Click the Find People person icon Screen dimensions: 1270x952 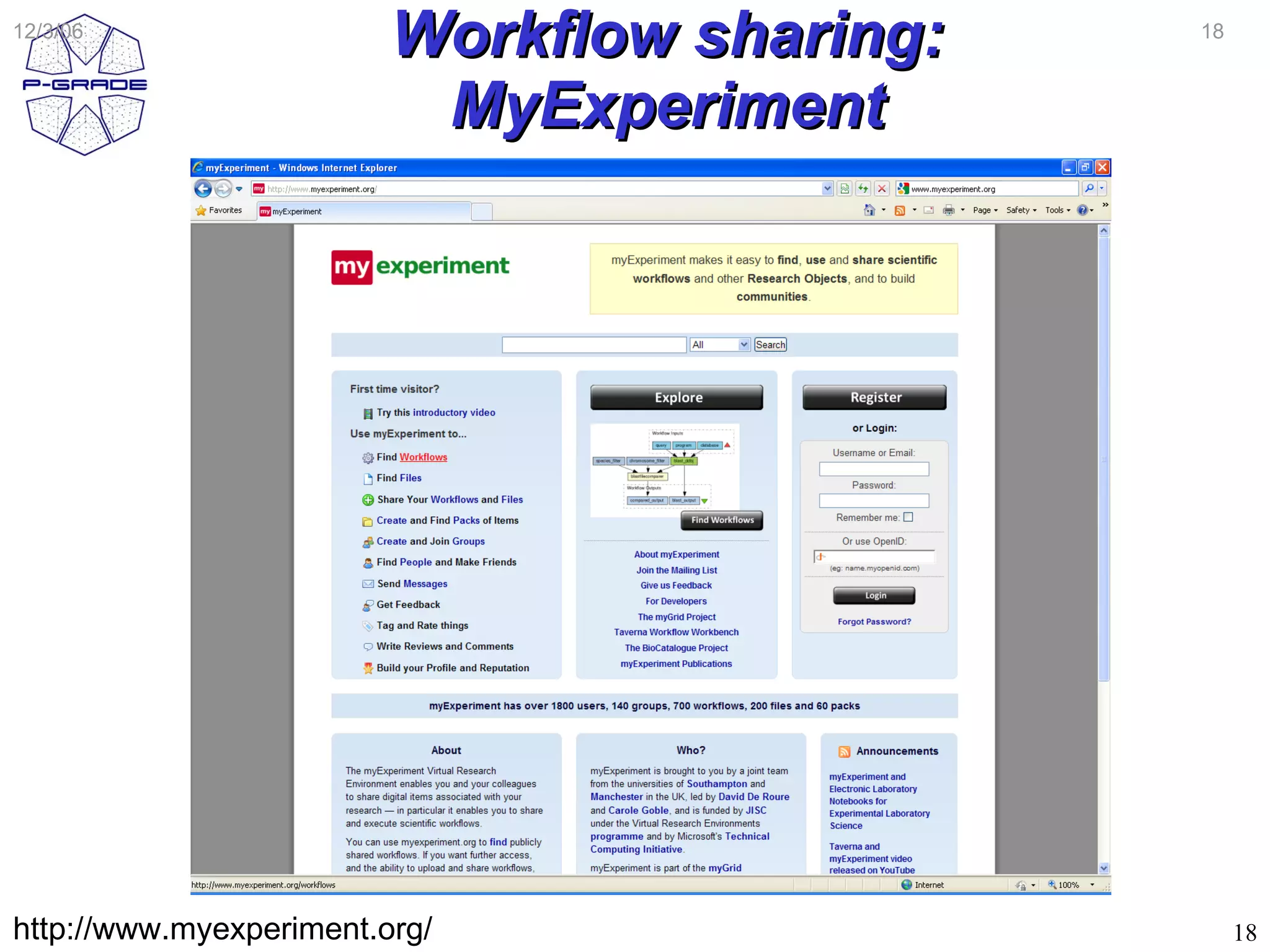click(368, 563)
